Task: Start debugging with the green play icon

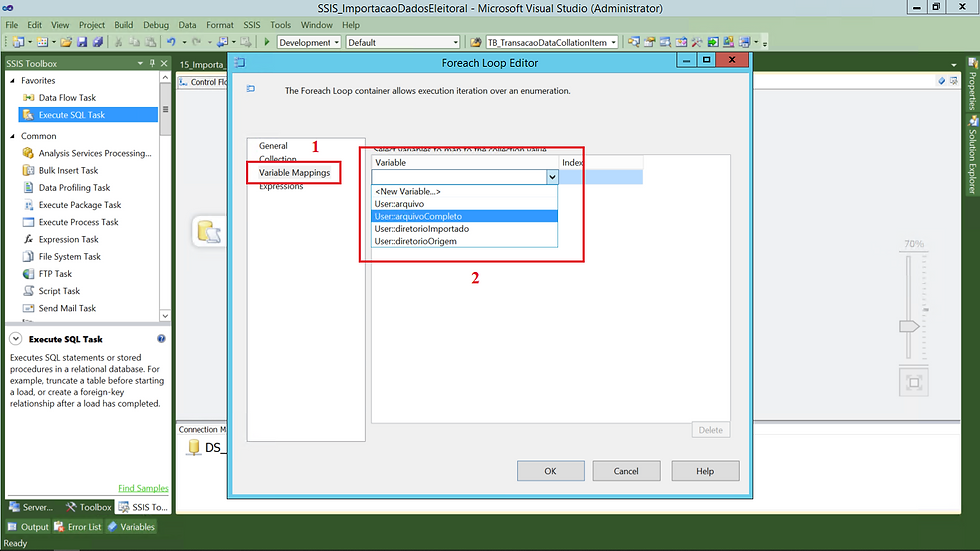Action: (x=267, y=42)
